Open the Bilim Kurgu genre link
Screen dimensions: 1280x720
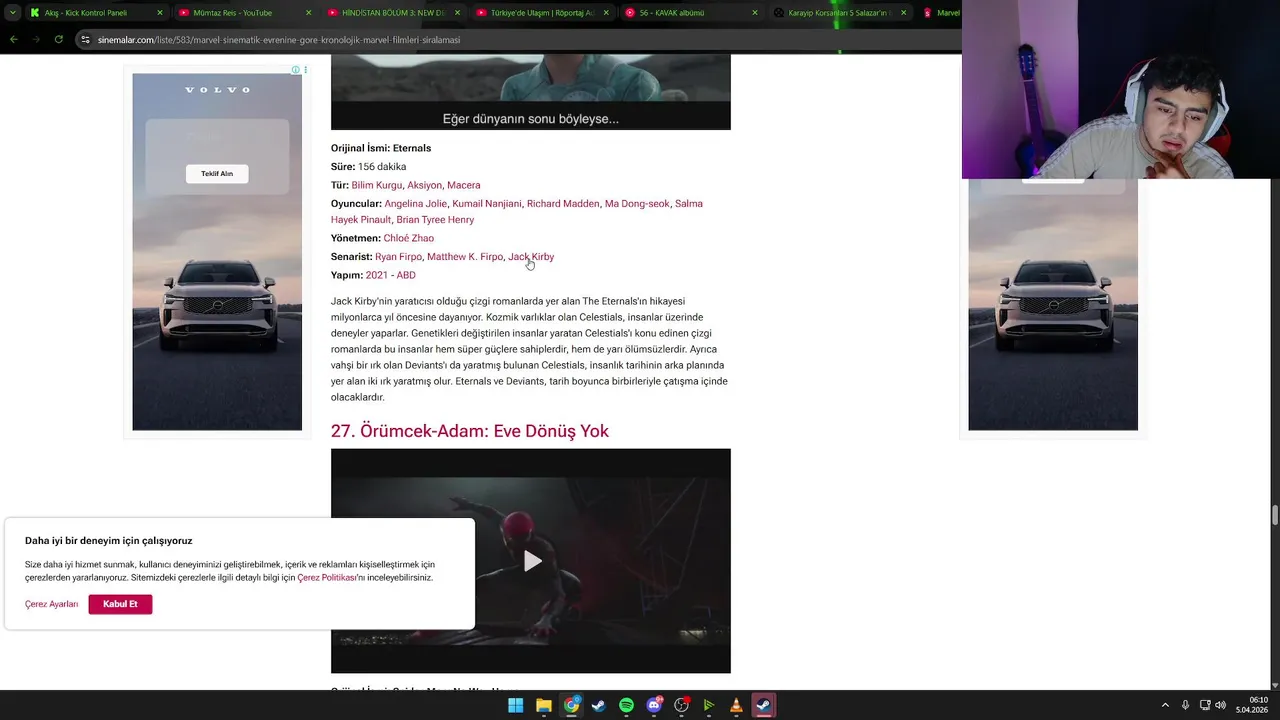pyautogui.click(x=377, y=185)
